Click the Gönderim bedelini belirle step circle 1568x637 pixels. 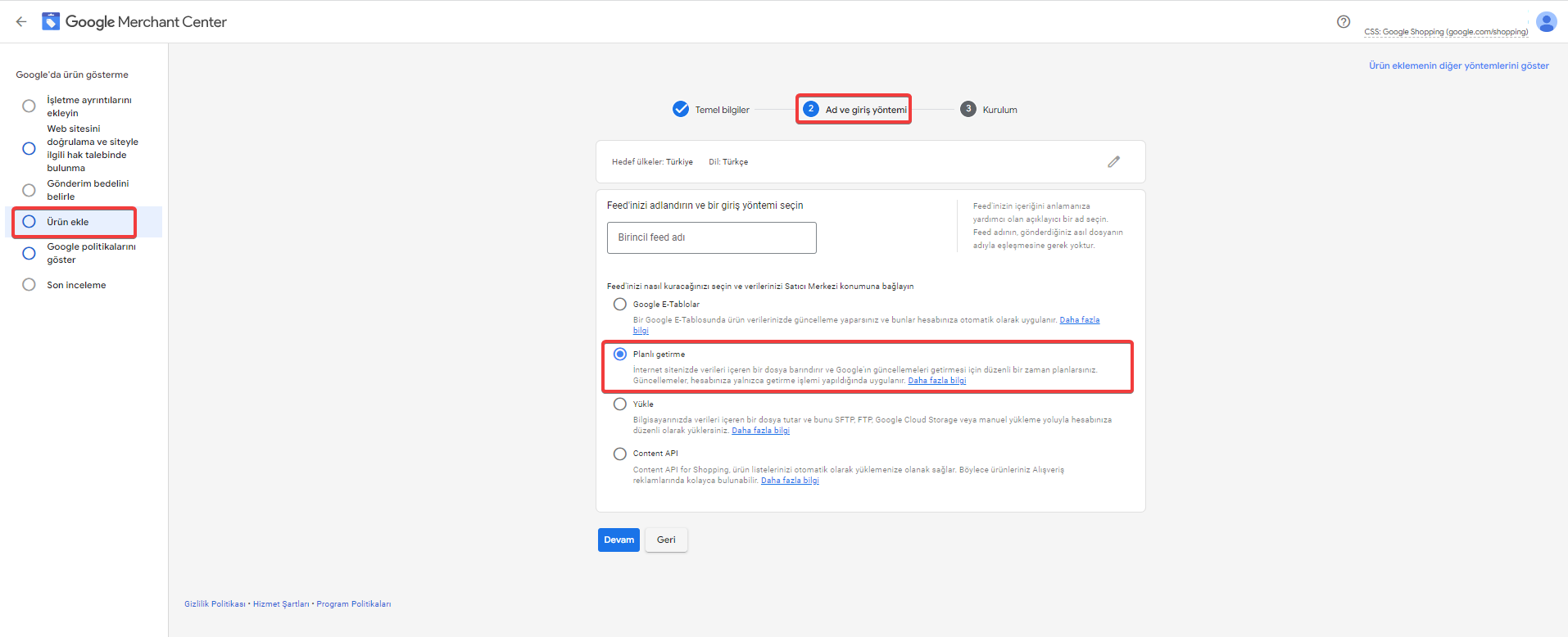click(x=29, y=190)
